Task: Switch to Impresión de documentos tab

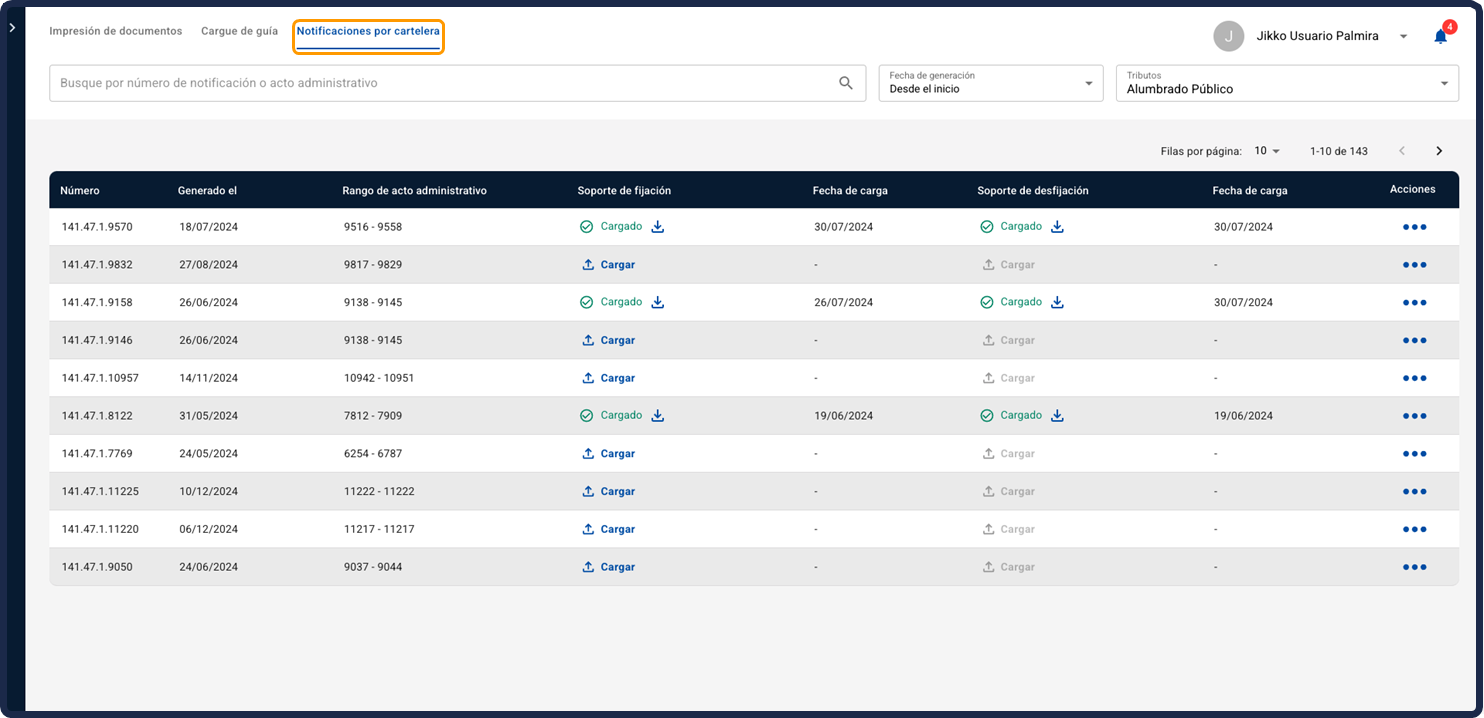Action: [116, 31]
